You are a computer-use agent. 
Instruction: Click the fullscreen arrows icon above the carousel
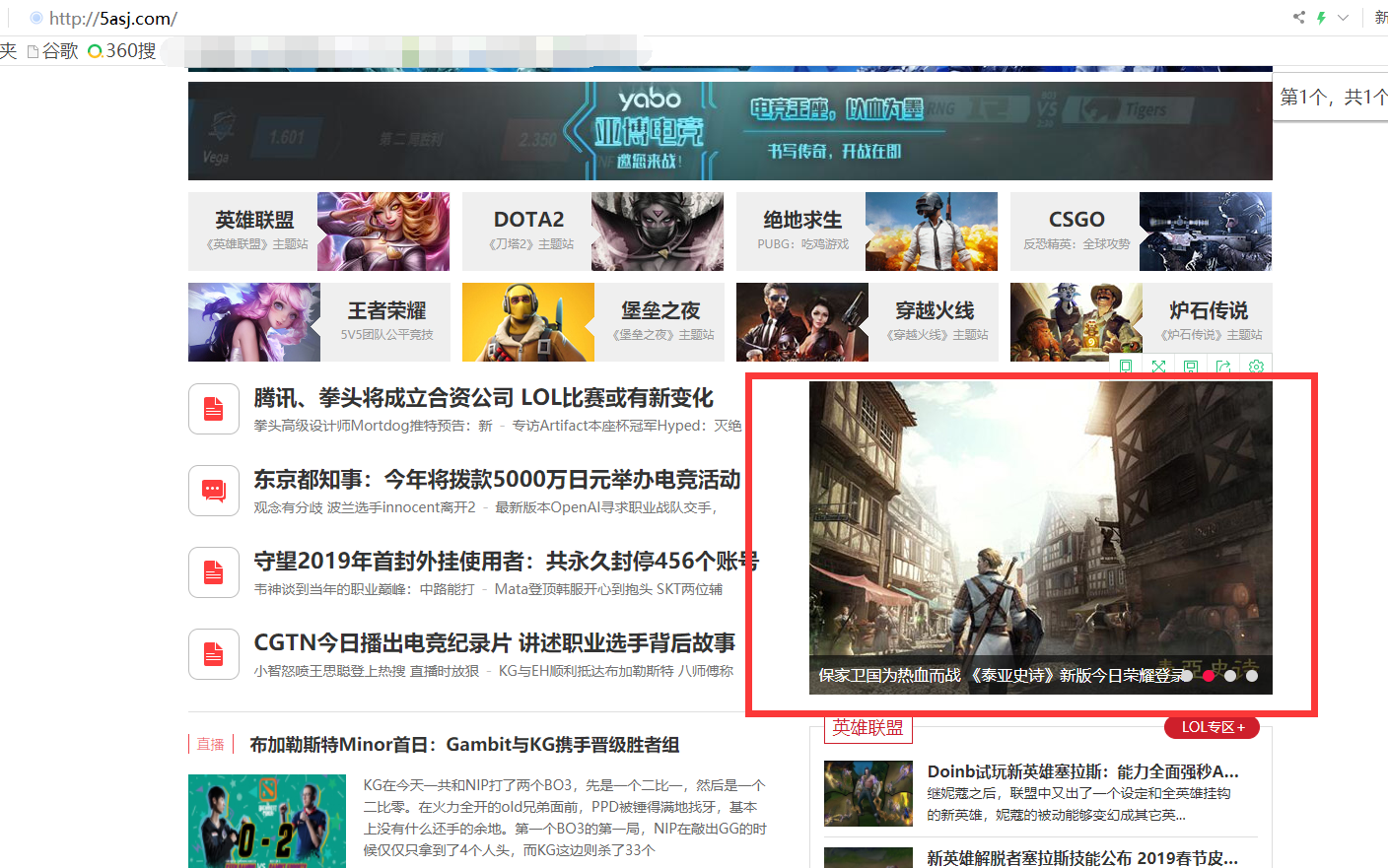click(x=1158, y=367)
